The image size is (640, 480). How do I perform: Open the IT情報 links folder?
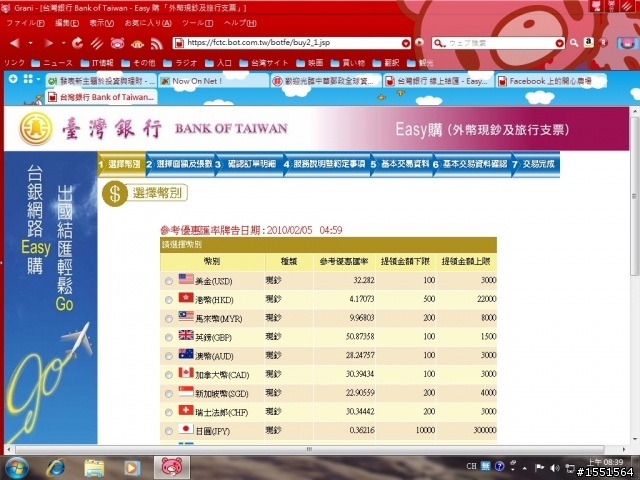pos(97,63)
